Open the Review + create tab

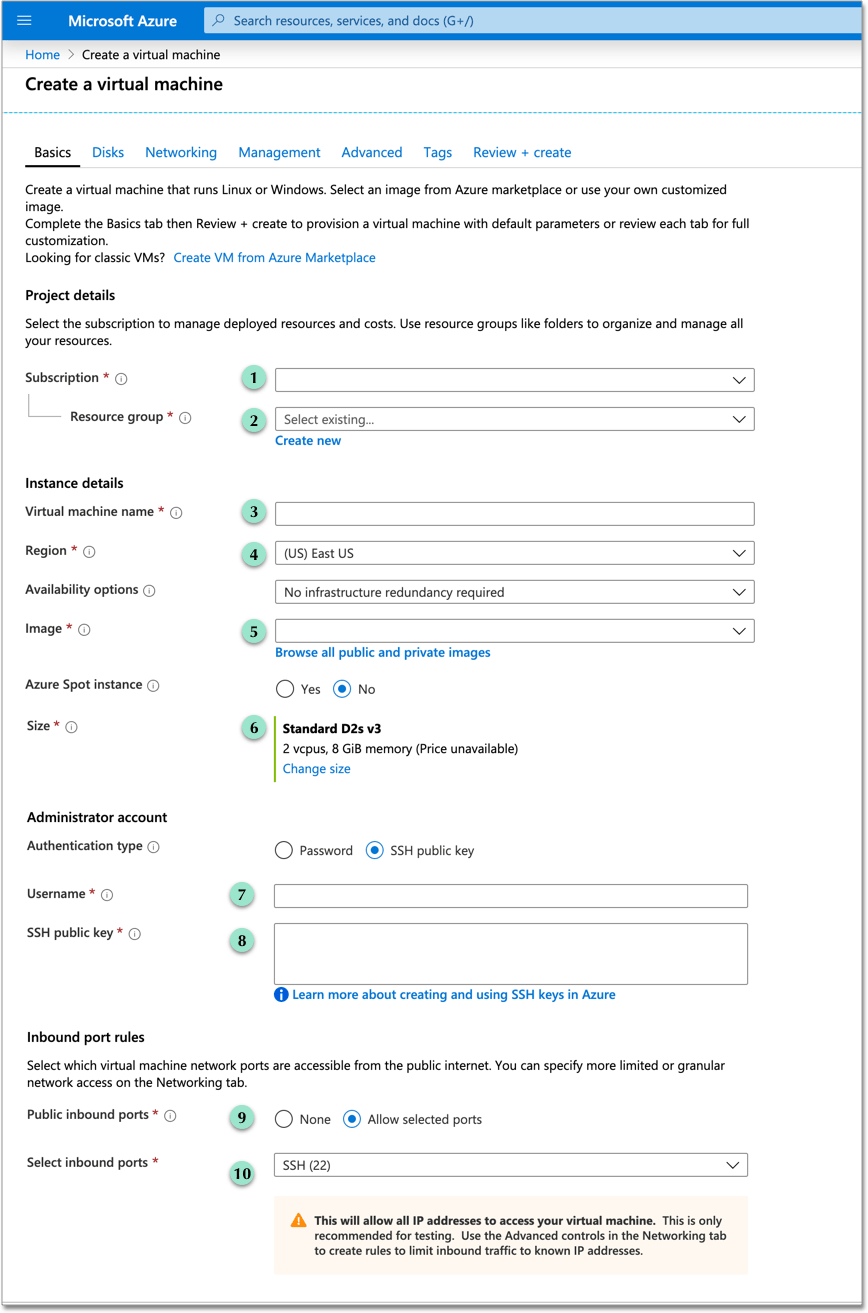point(522,152)
